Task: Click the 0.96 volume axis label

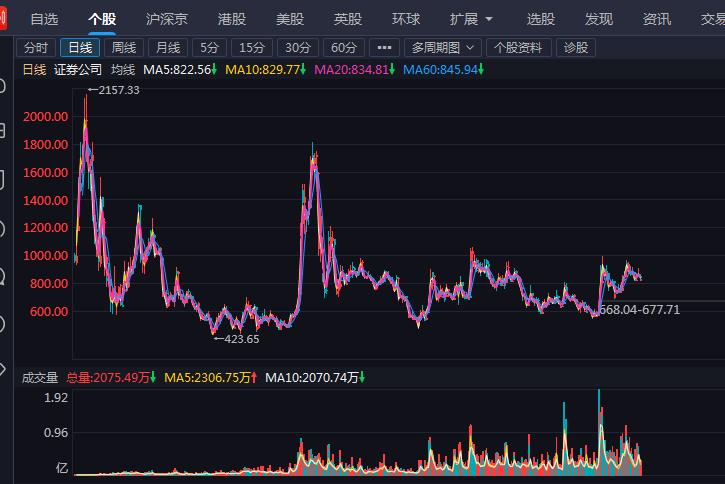Action: pyautogui.click(x=56, y=433)
